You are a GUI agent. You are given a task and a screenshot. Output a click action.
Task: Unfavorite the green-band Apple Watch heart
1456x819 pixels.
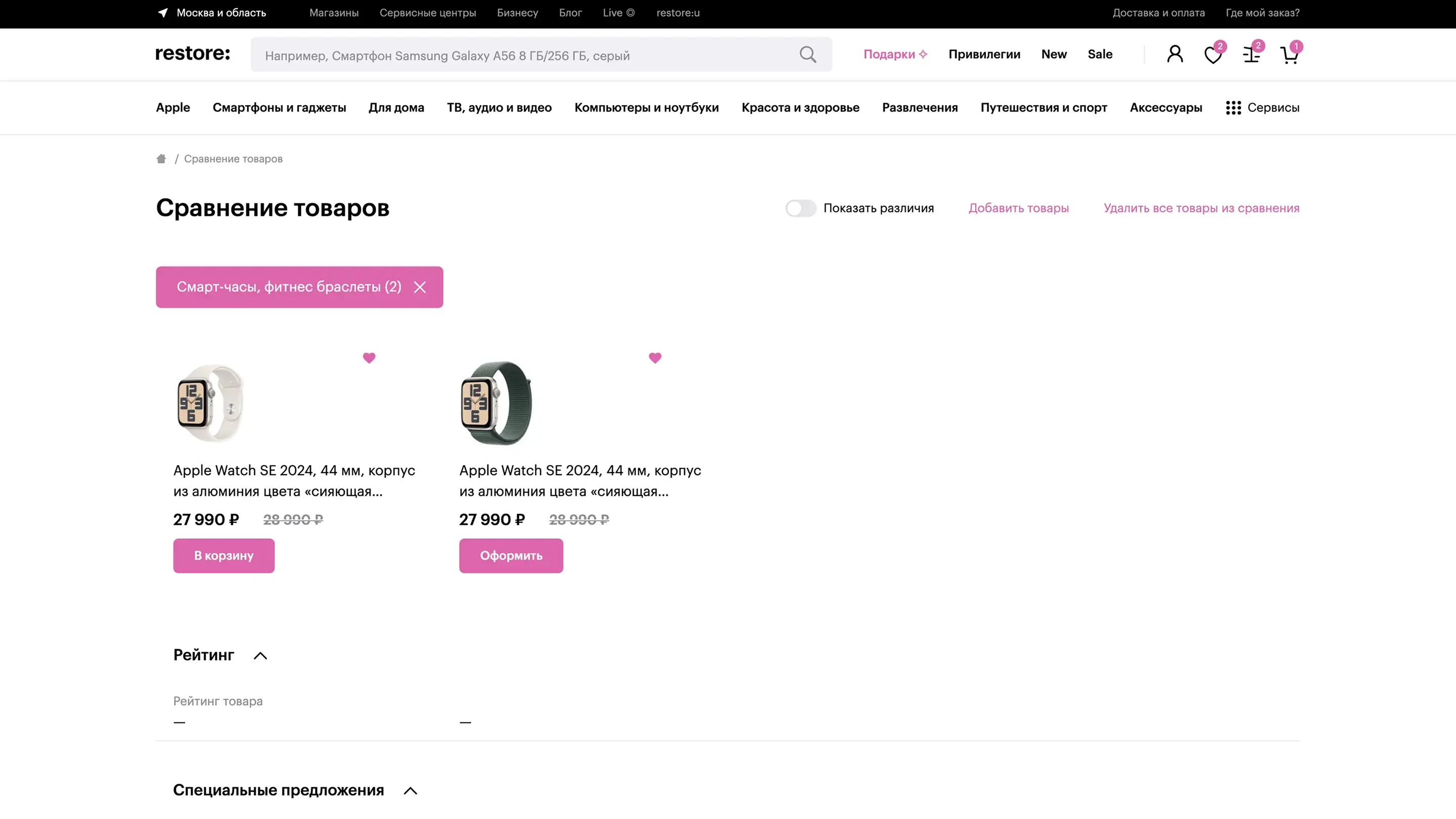[x=655, y=358]
